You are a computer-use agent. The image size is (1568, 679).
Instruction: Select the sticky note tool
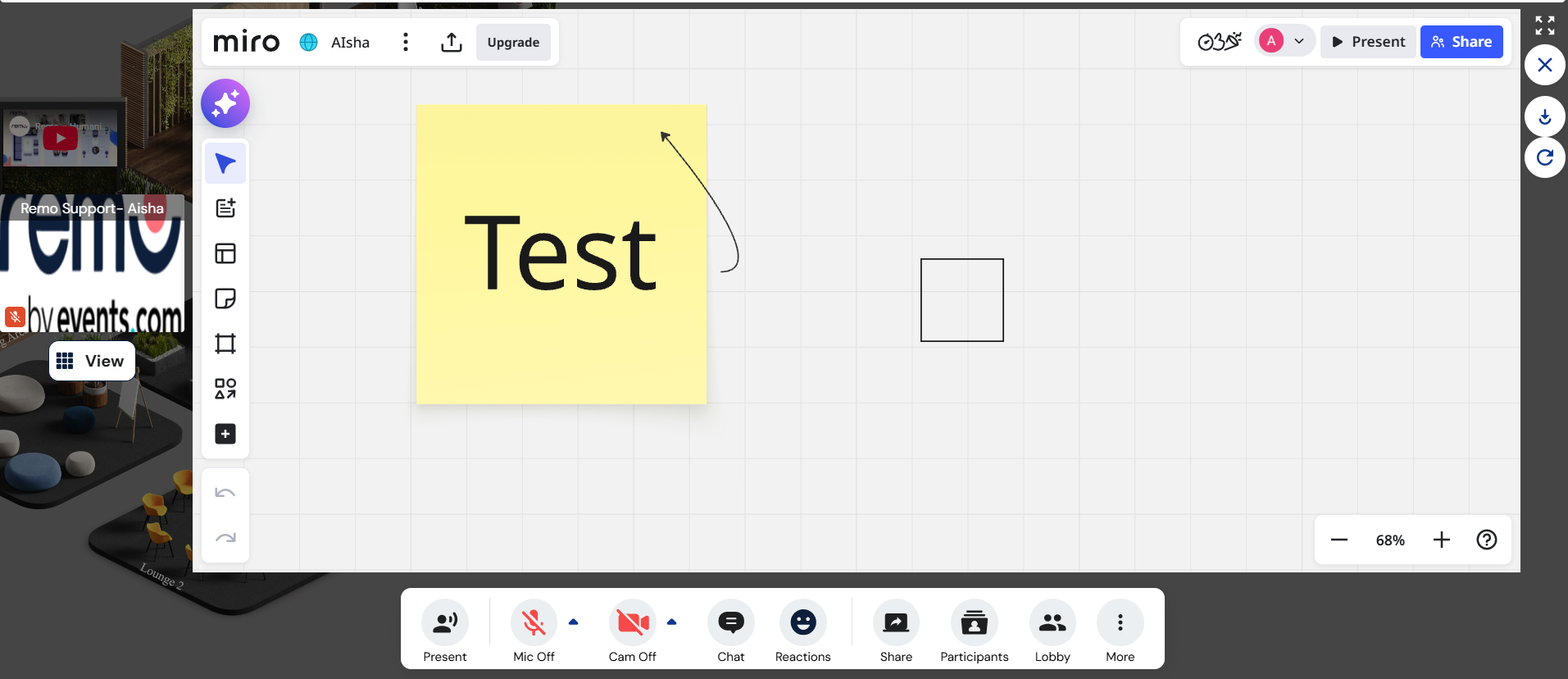[x=225, y=298]
